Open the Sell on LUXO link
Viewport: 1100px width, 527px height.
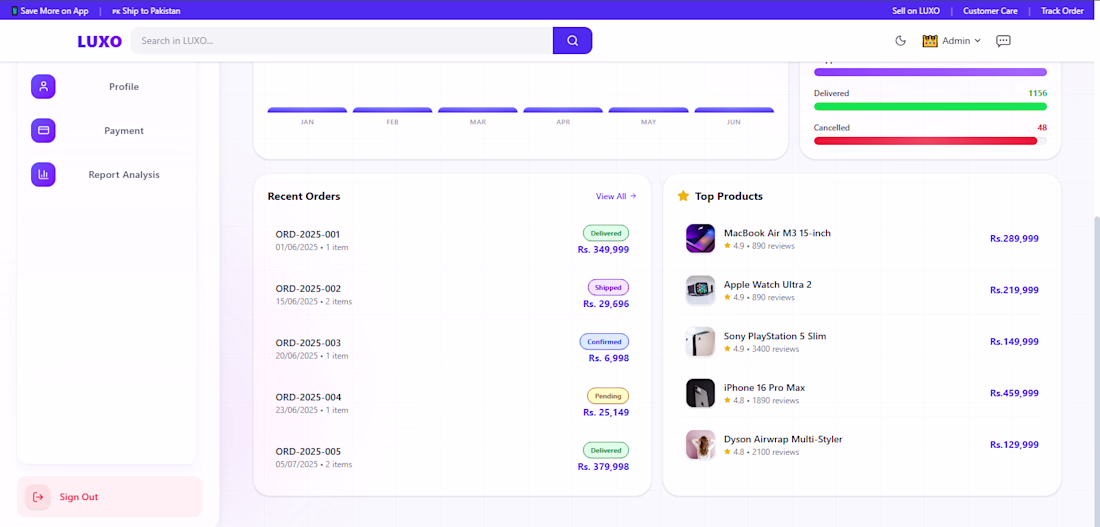tap(915, 11)
